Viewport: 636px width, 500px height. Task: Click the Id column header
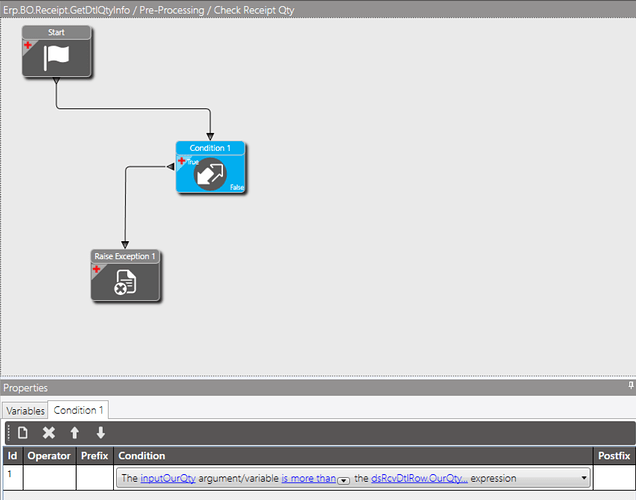point(13,456)
